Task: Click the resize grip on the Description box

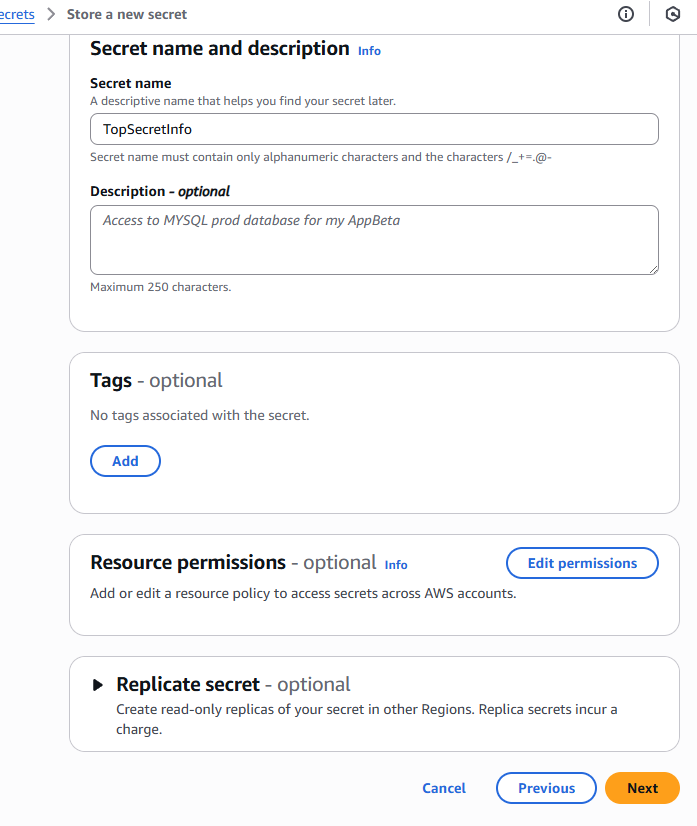Action: (654, 269)
